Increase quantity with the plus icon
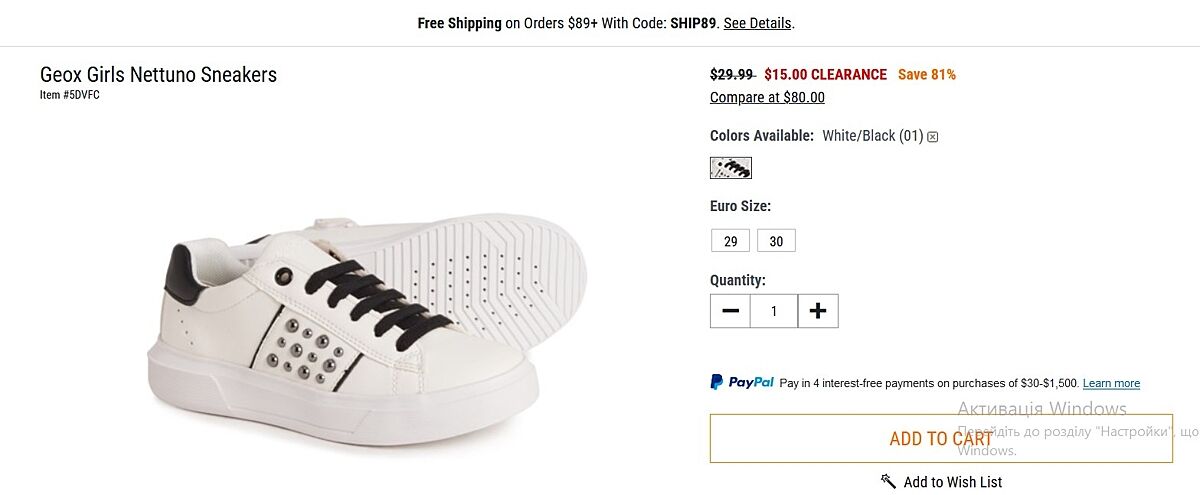Screen dimensions: 1200x495 tap(818, 311)
